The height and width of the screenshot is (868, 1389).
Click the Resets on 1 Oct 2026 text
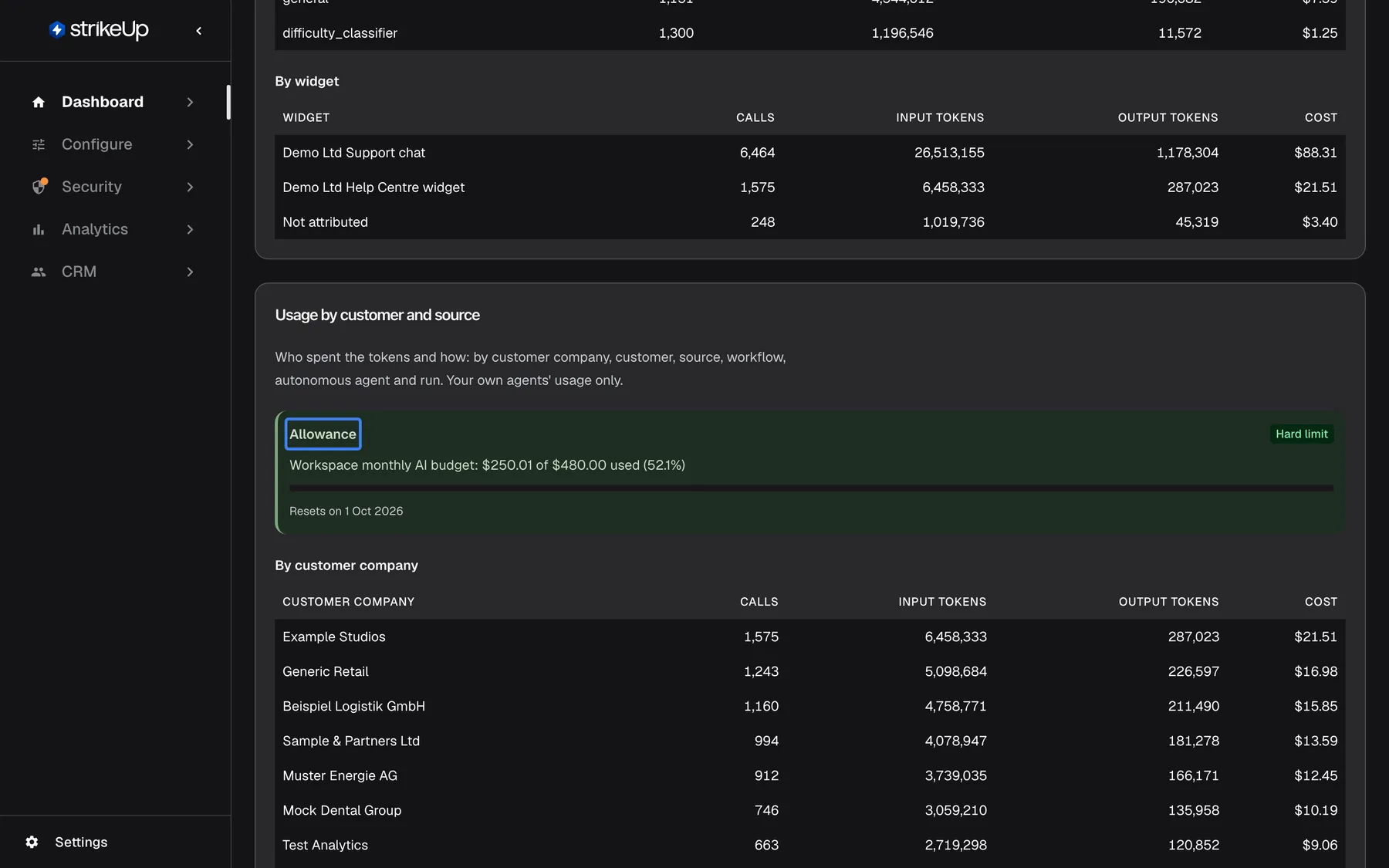[346, 511]
